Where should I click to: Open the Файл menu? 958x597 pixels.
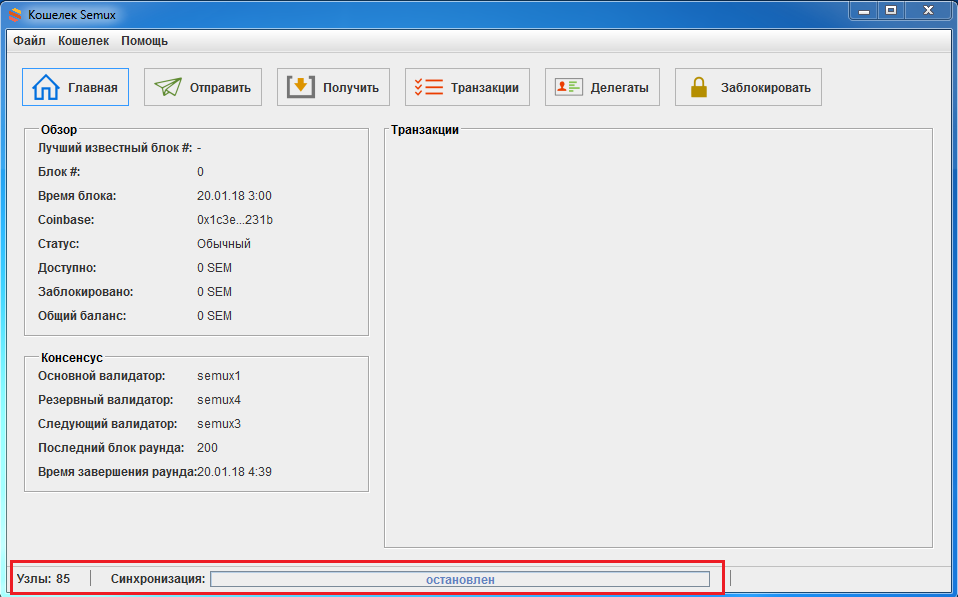(29, 41)
